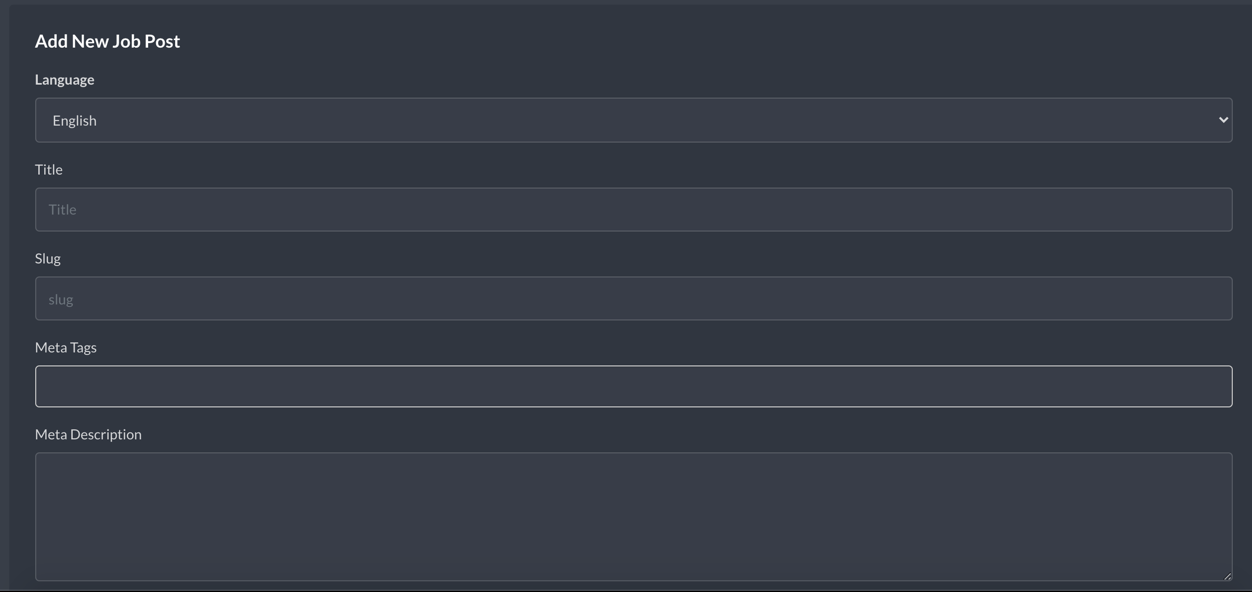The image size is (1252, 592).
Task: Click the 'Meta Tags' field label
Action: (x=65, y=347)
